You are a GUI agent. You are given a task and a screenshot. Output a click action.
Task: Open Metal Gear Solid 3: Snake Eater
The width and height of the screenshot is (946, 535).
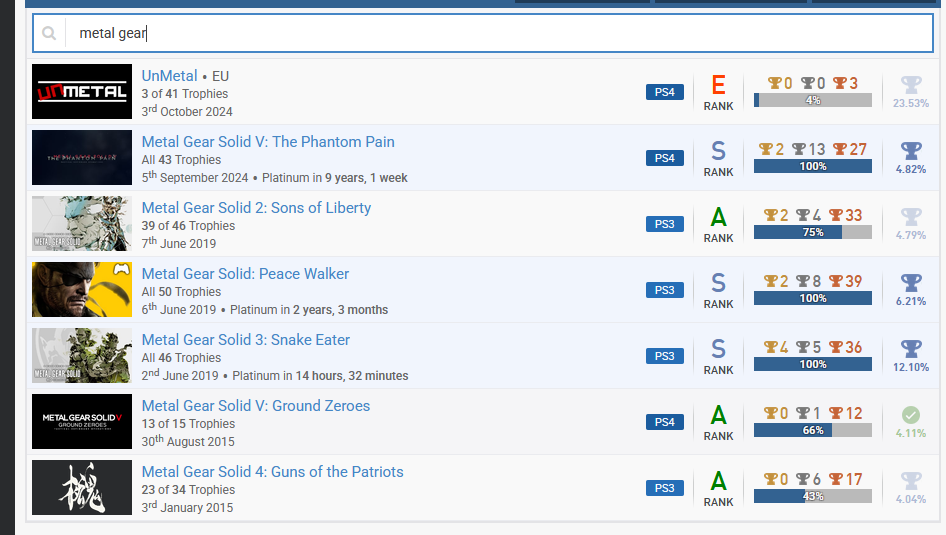(246, 340)
